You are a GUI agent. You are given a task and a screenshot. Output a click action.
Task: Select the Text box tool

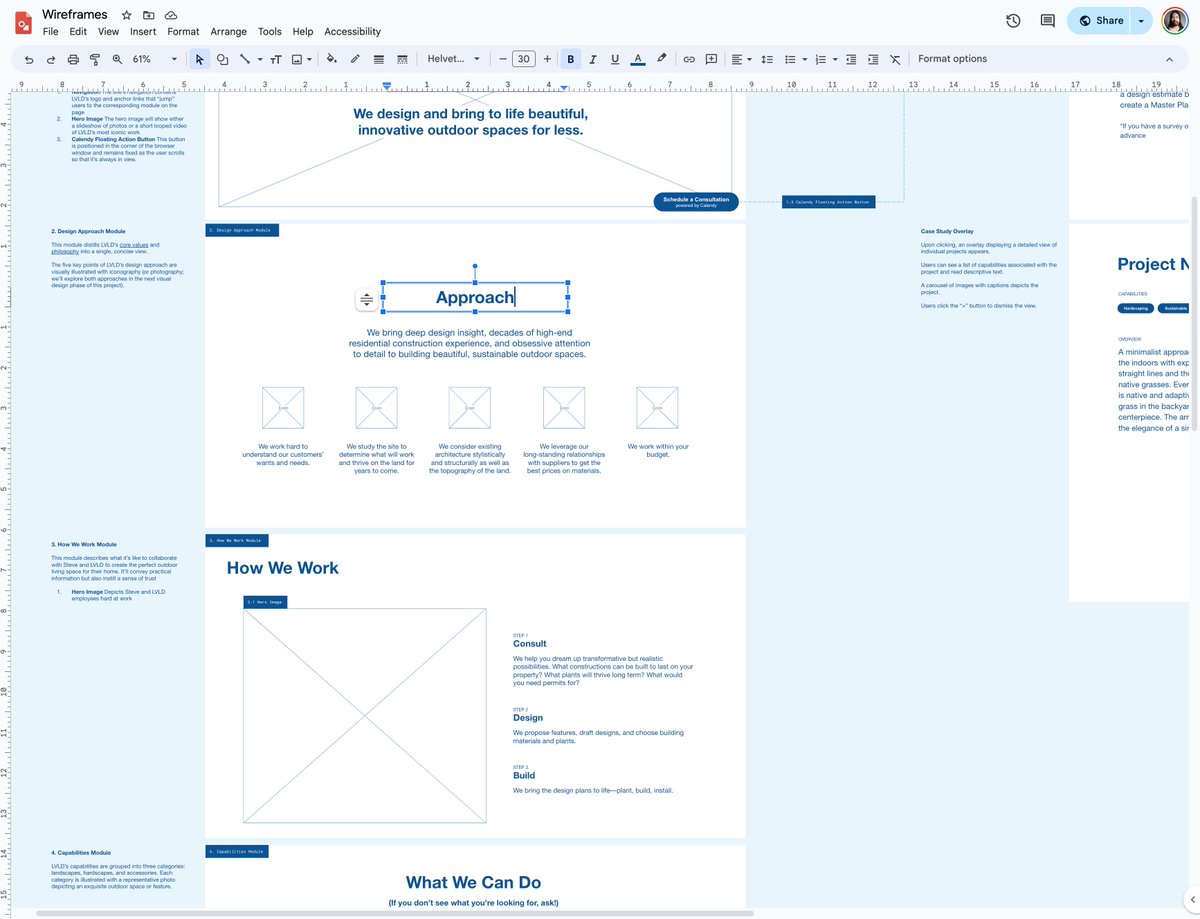(276, 58)
